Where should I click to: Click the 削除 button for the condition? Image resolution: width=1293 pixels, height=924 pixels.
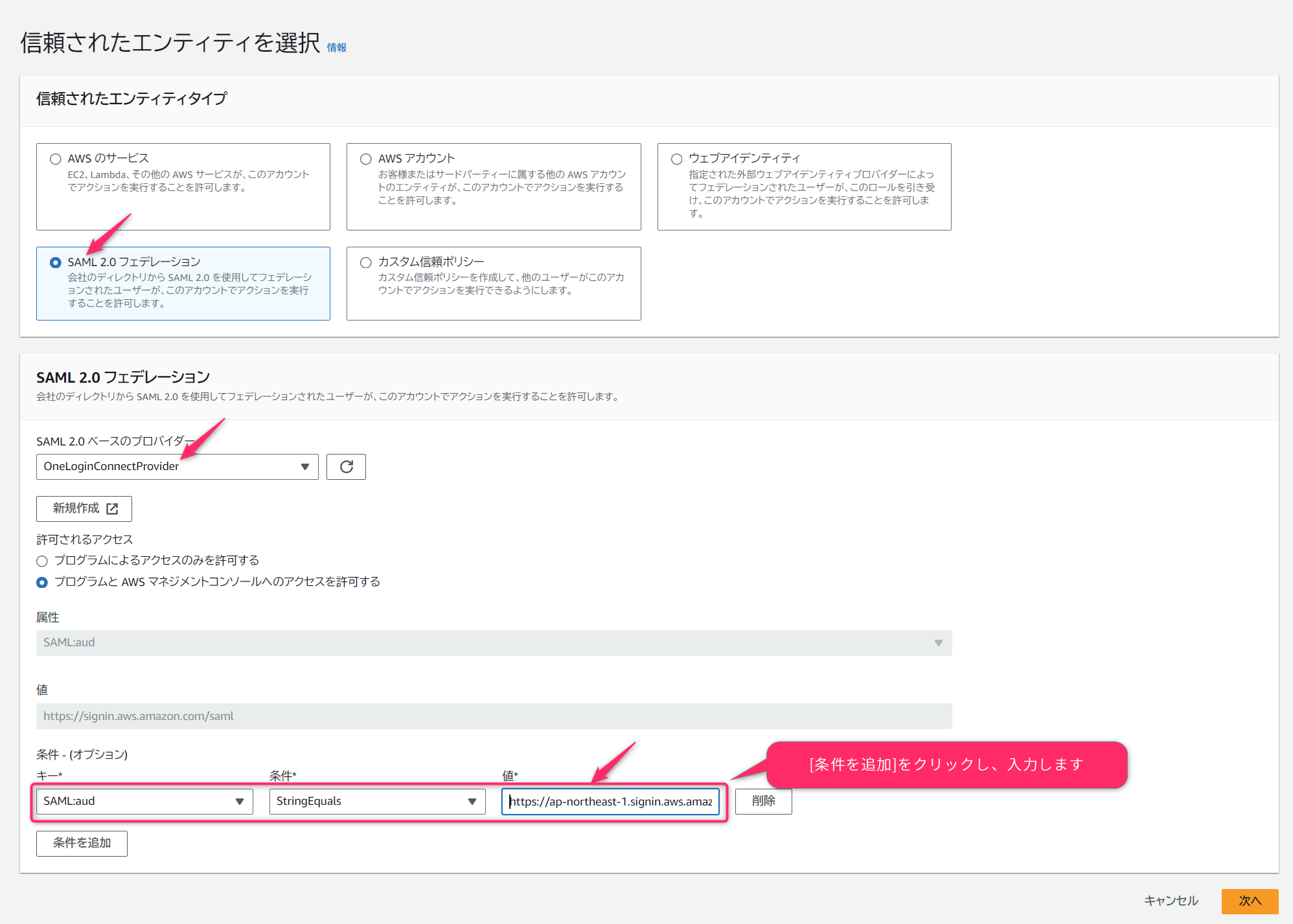[x=764, y=802]
